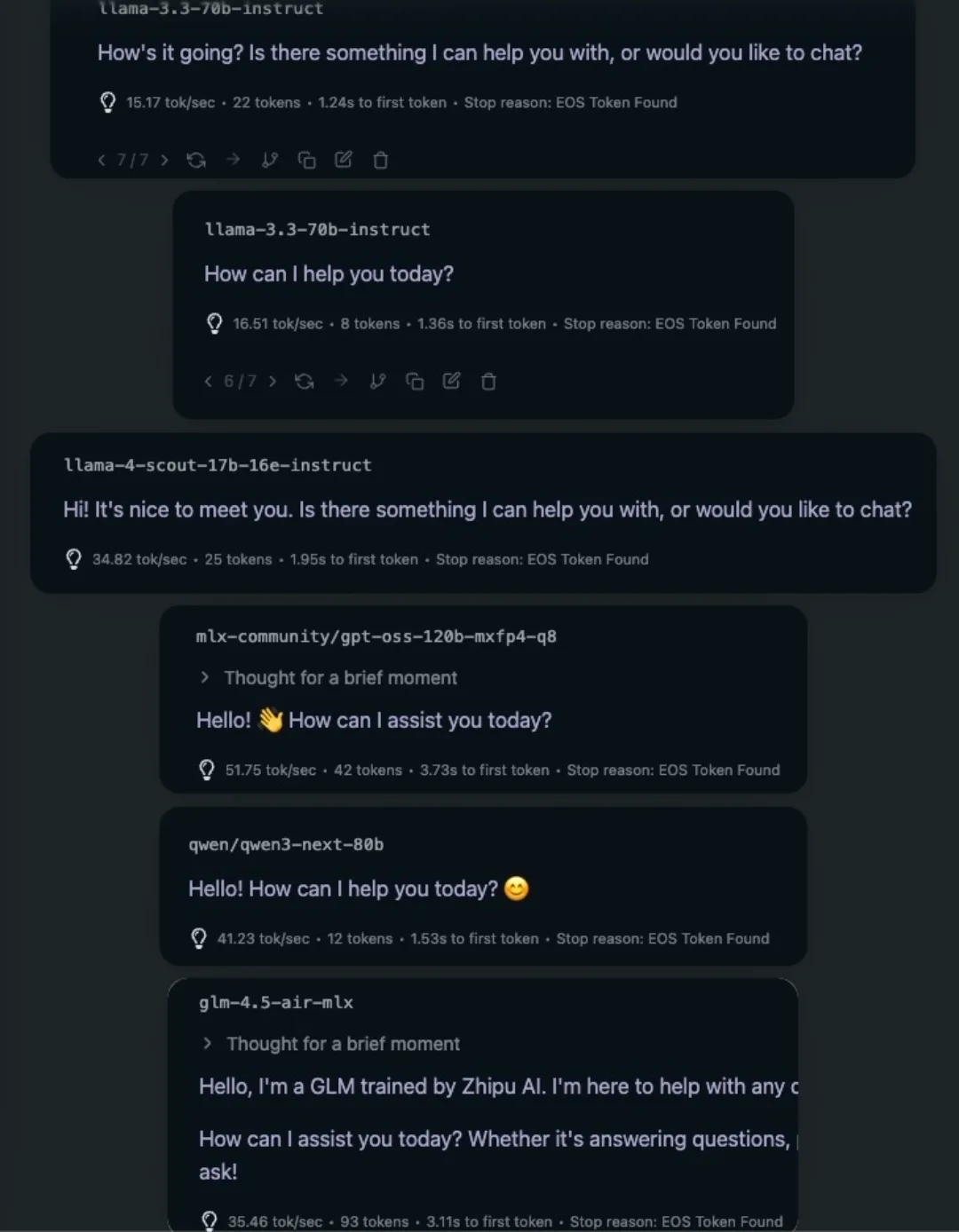Screen dimensions: 959x1232
Task: Go to the previous variant from 6/7
Action: (x=208, y=382)
